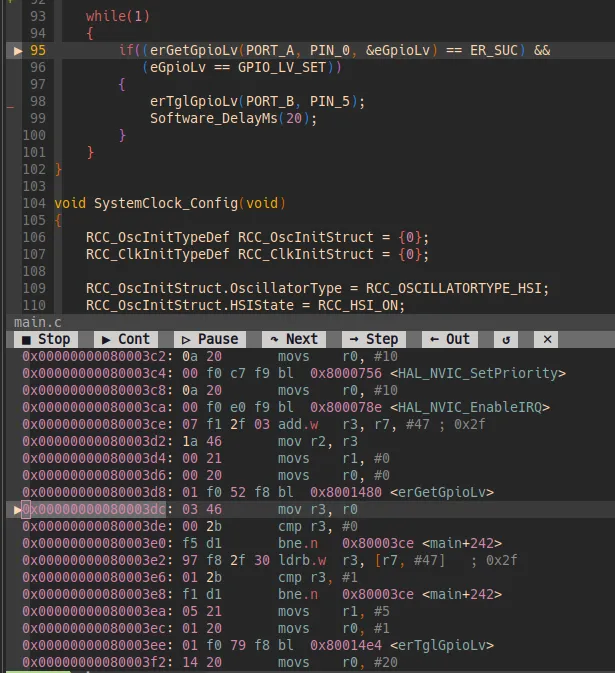Click bl 0x8001480 <erGetGpioLv> instruction
The width and height of the screenshot is (615, 673).
tap(386, 492)
